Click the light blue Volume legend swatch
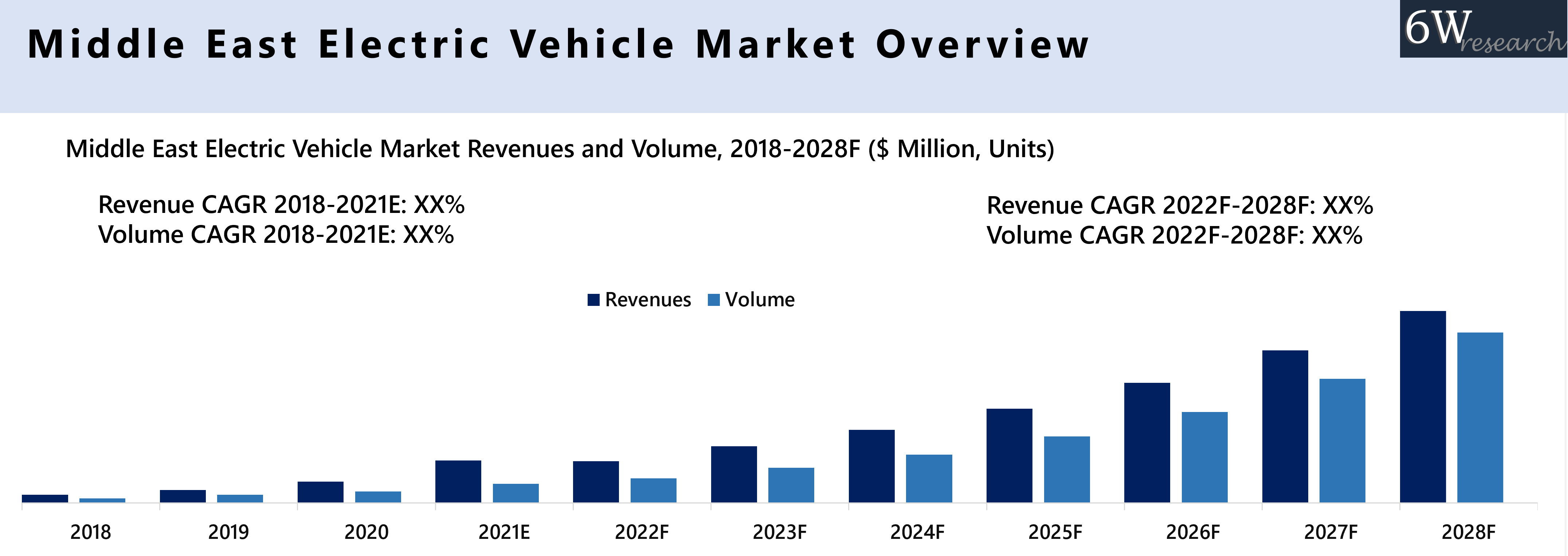The height and width of the screenshot is (556, 1568). point(714,300)
